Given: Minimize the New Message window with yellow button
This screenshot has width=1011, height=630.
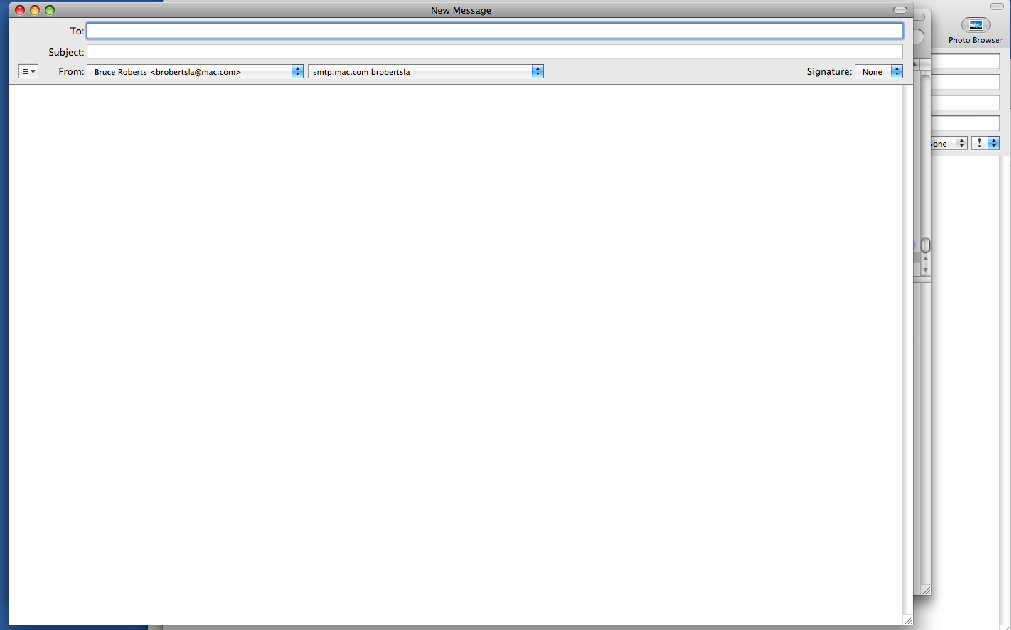Looking at the screenshot, I should [x=35, y=10].
